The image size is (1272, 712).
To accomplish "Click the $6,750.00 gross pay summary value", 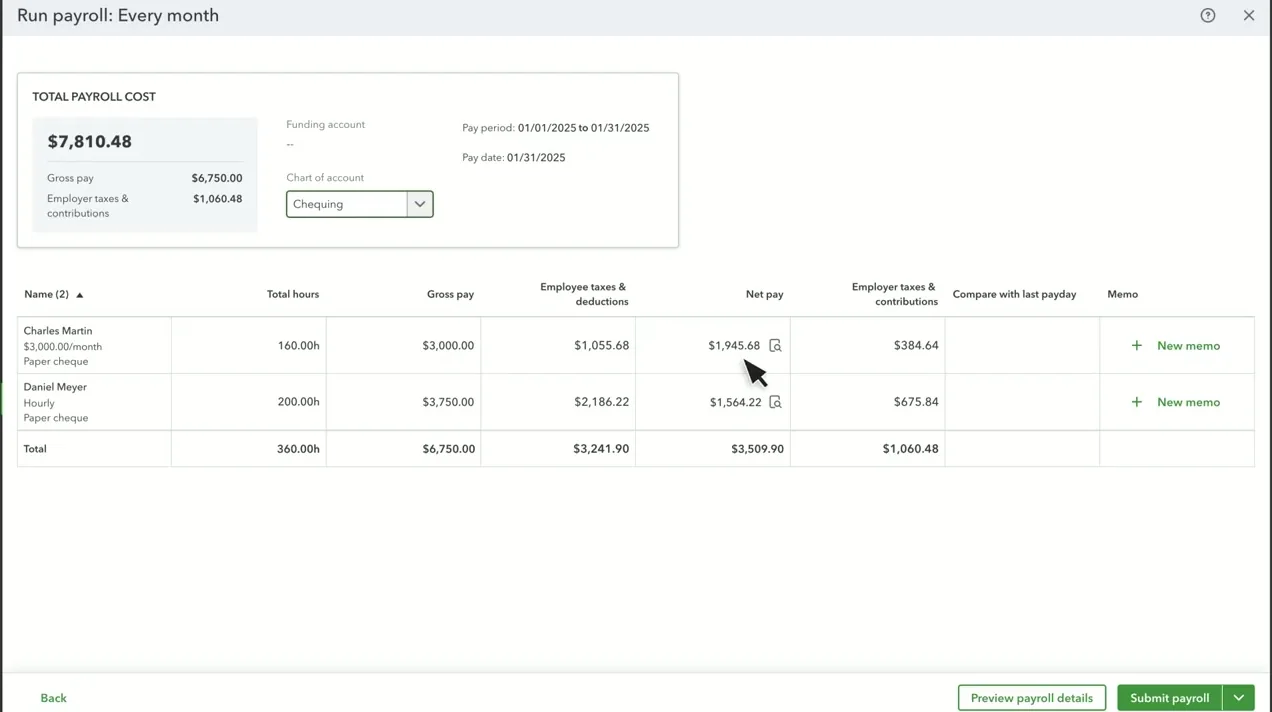I will [x=217, y=178].
